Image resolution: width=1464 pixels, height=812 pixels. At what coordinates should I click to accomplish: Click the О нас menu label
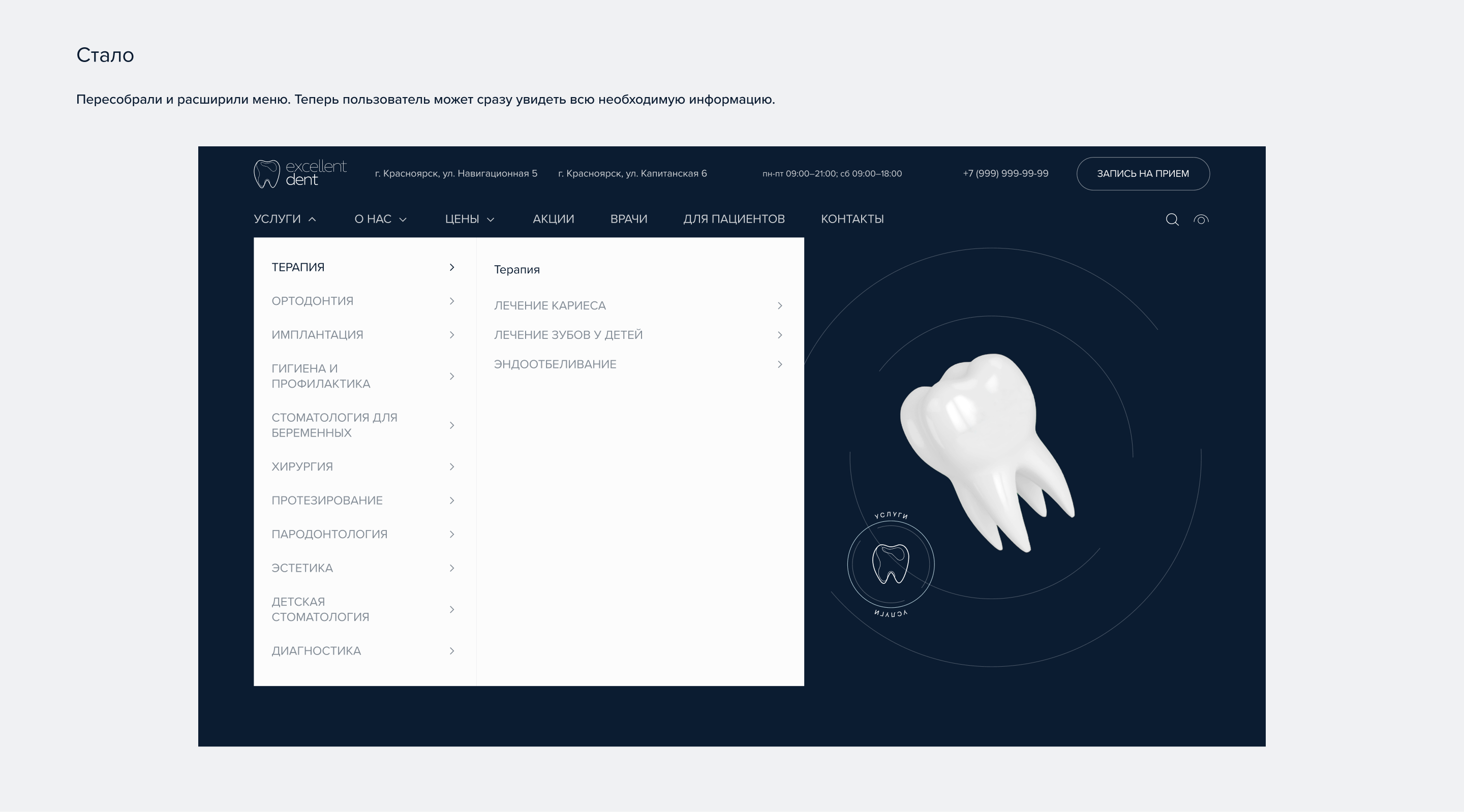[373, 219]
